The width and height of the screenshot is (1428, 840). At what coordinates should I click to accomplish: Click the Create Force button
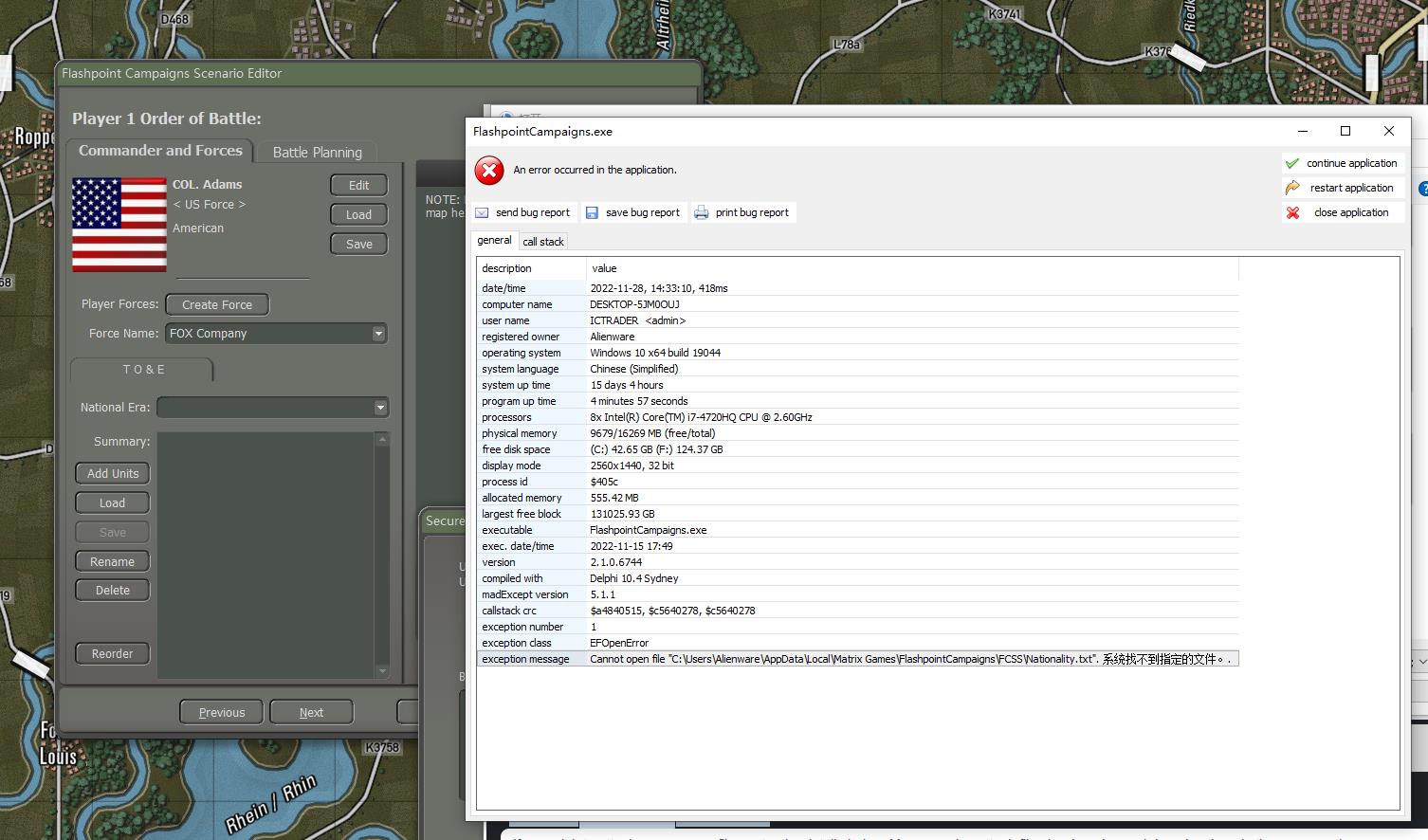[x=217, y=304]
